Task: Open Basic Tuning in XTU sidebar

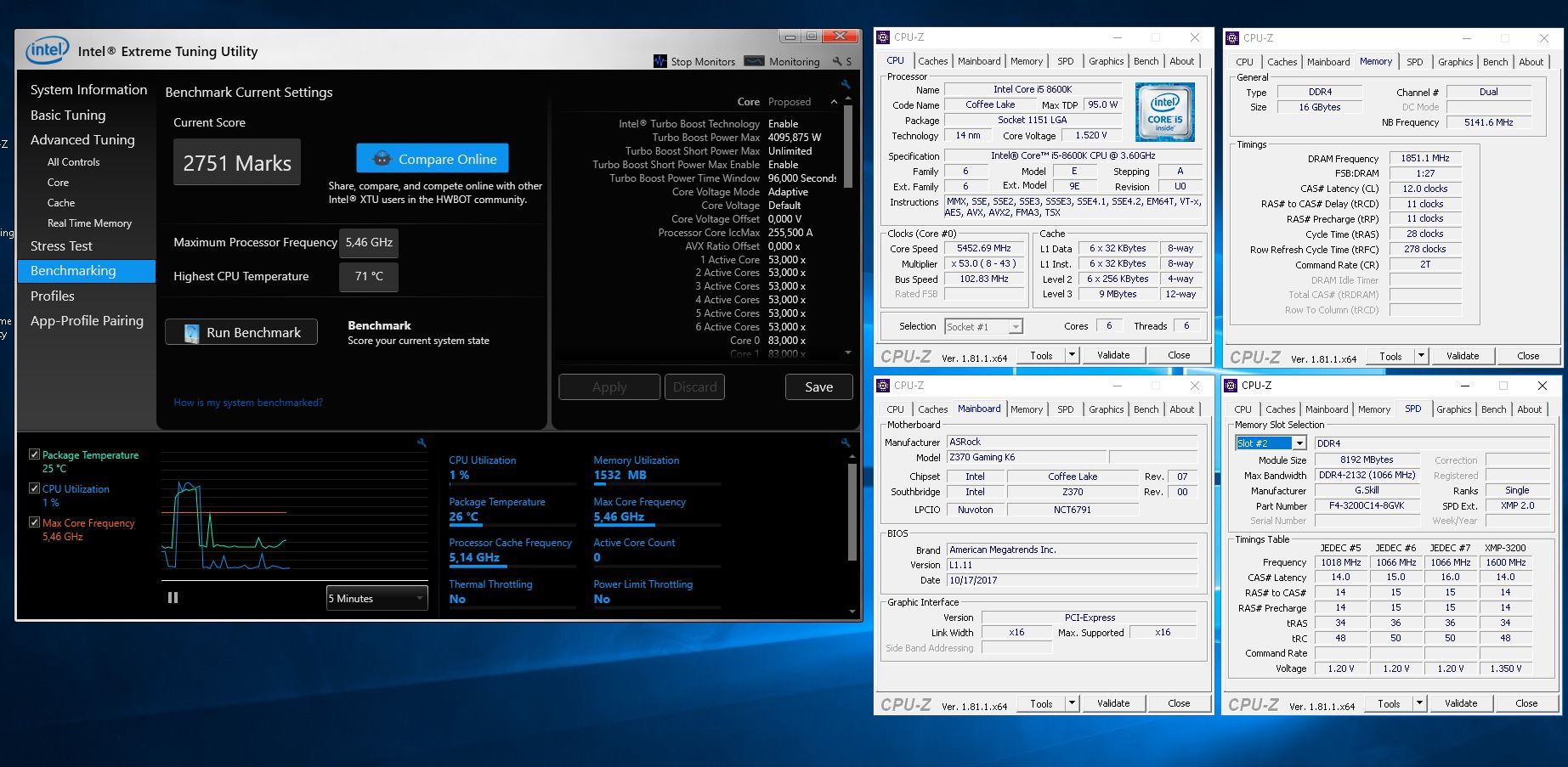Action: (68, 115)
